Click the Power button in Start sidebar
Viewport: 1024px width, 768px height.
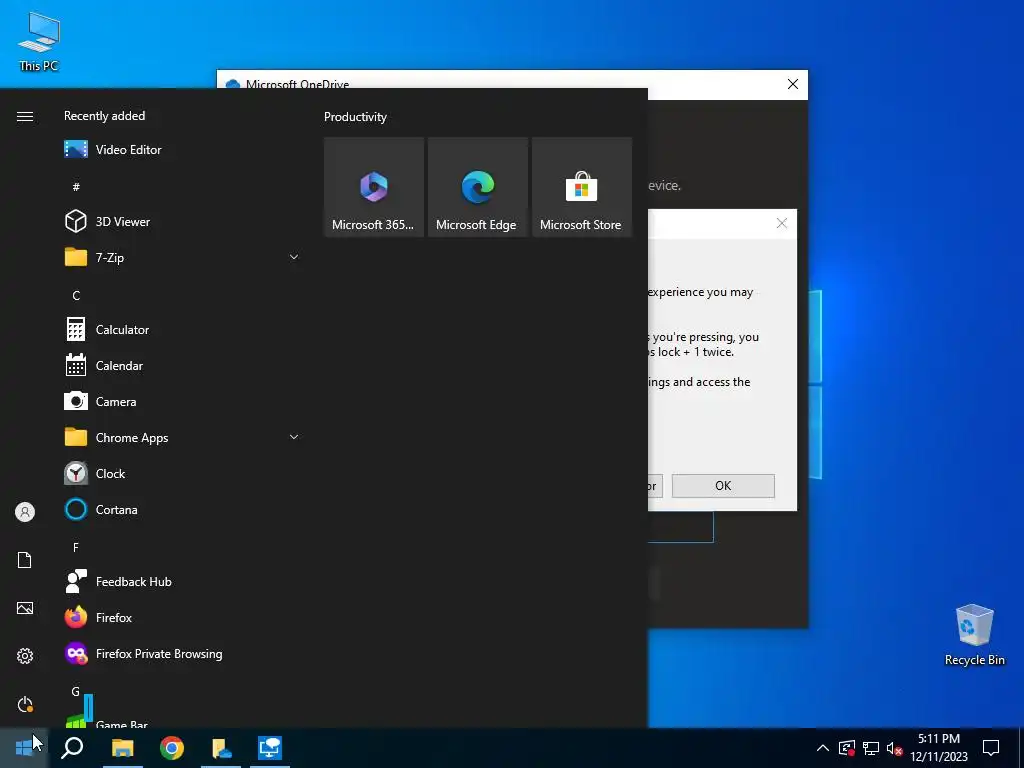(25, 704)
